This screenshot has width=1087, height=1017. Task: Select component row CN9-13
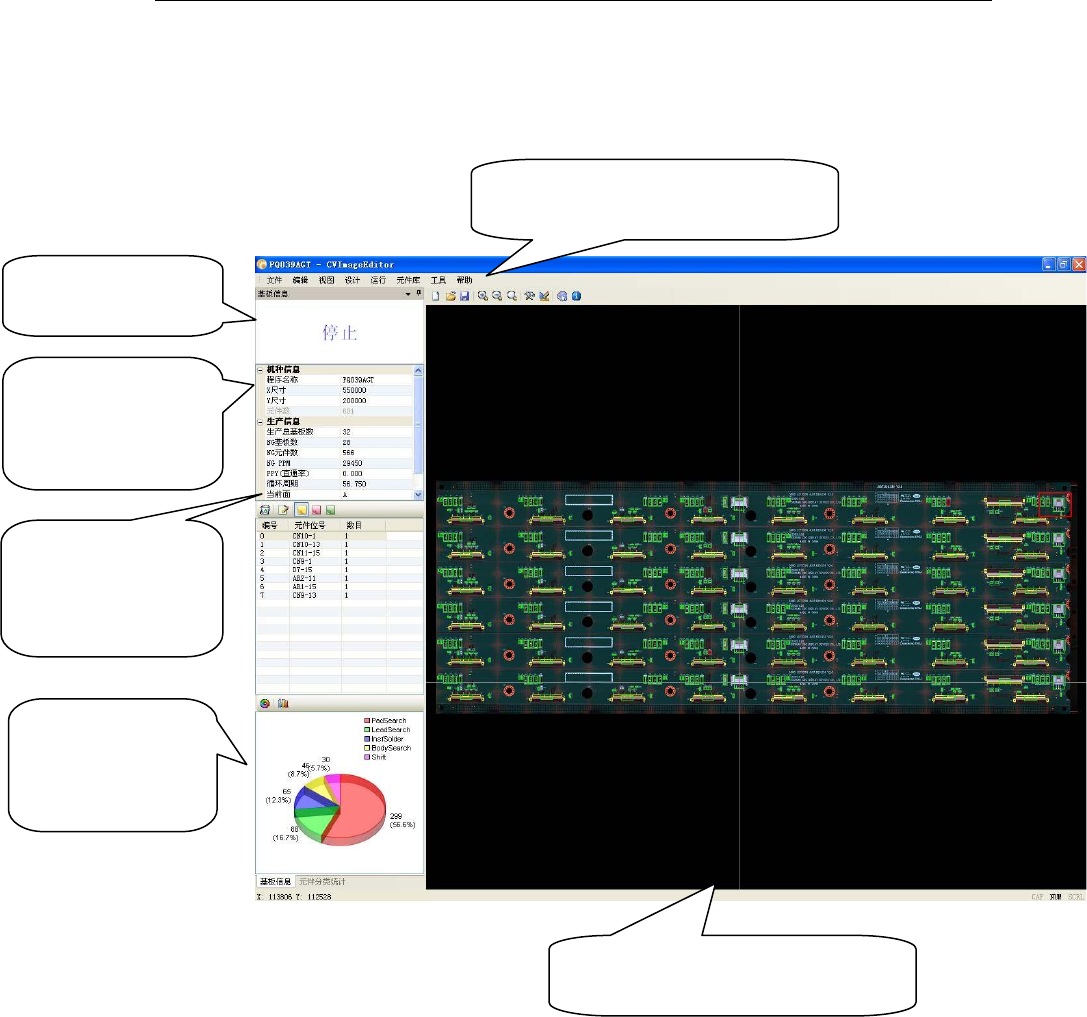[340, 596]
